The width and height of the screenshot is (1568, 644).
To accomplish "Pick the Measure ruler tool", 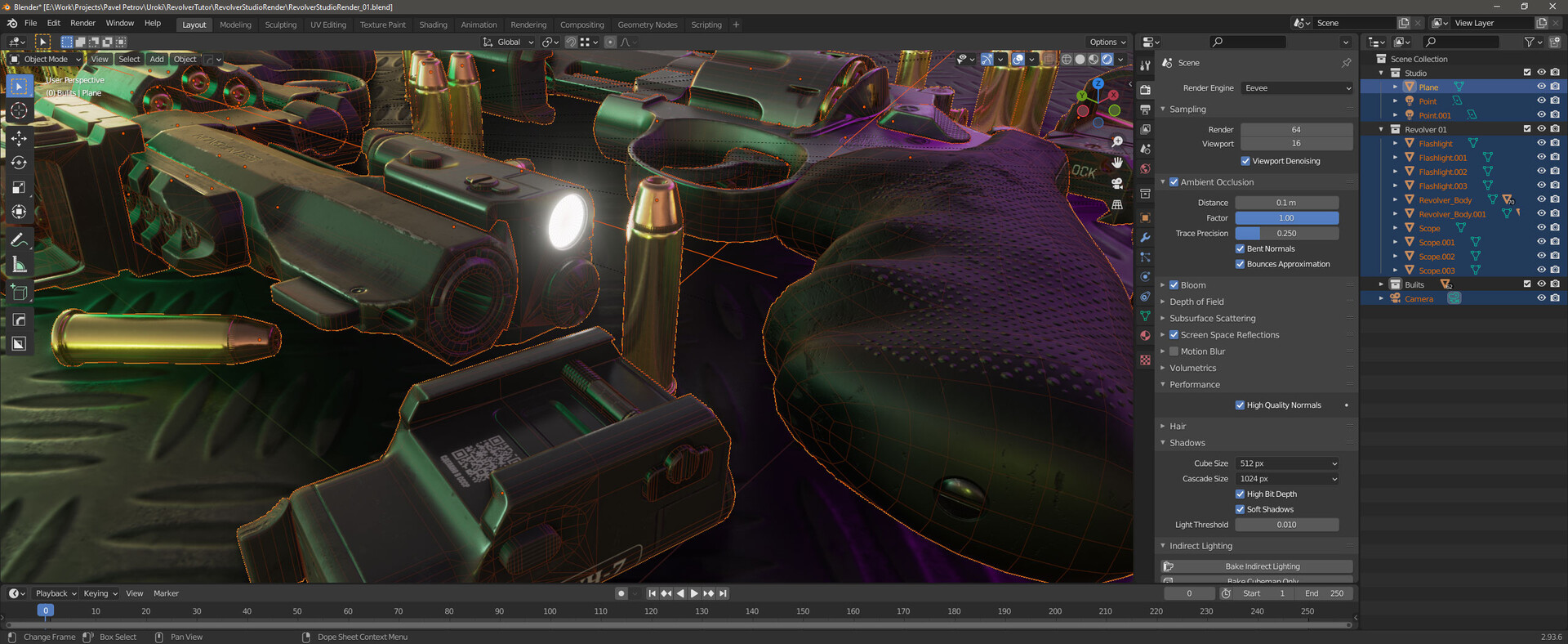I will [x=20, y=264].
